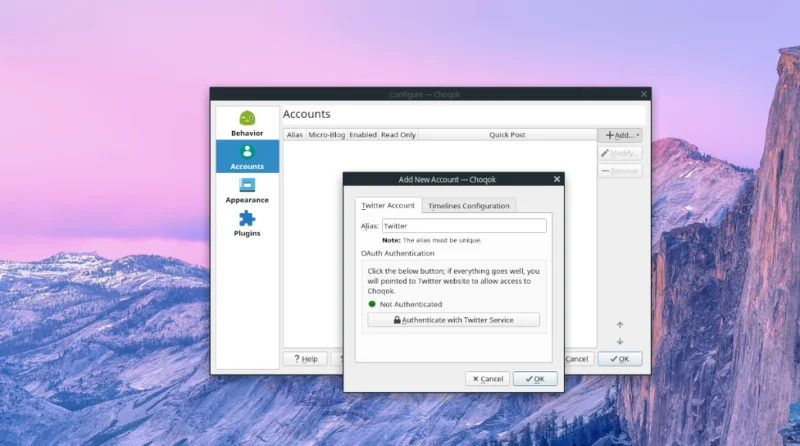Open the Plugins settings page
The image size is (800, 446).
(x=247, y=224)
